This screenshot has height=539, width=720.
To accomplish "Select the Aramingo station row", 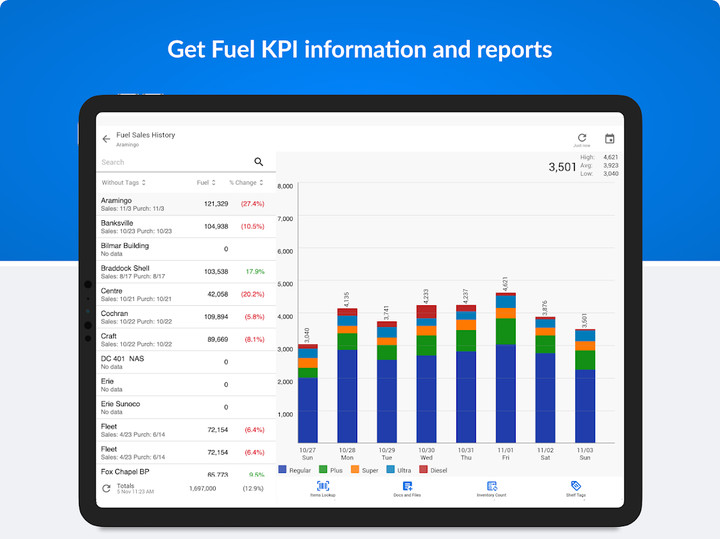I will (186, 204).
